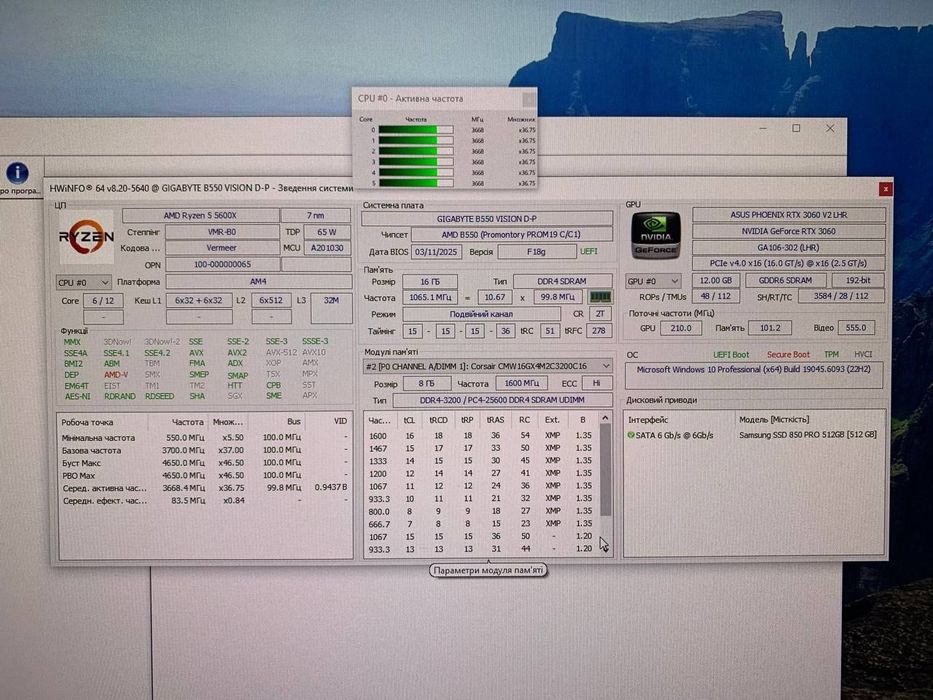Maximize the background window
933x700 pixels.
pyautogui.click(x=796, y=128)
